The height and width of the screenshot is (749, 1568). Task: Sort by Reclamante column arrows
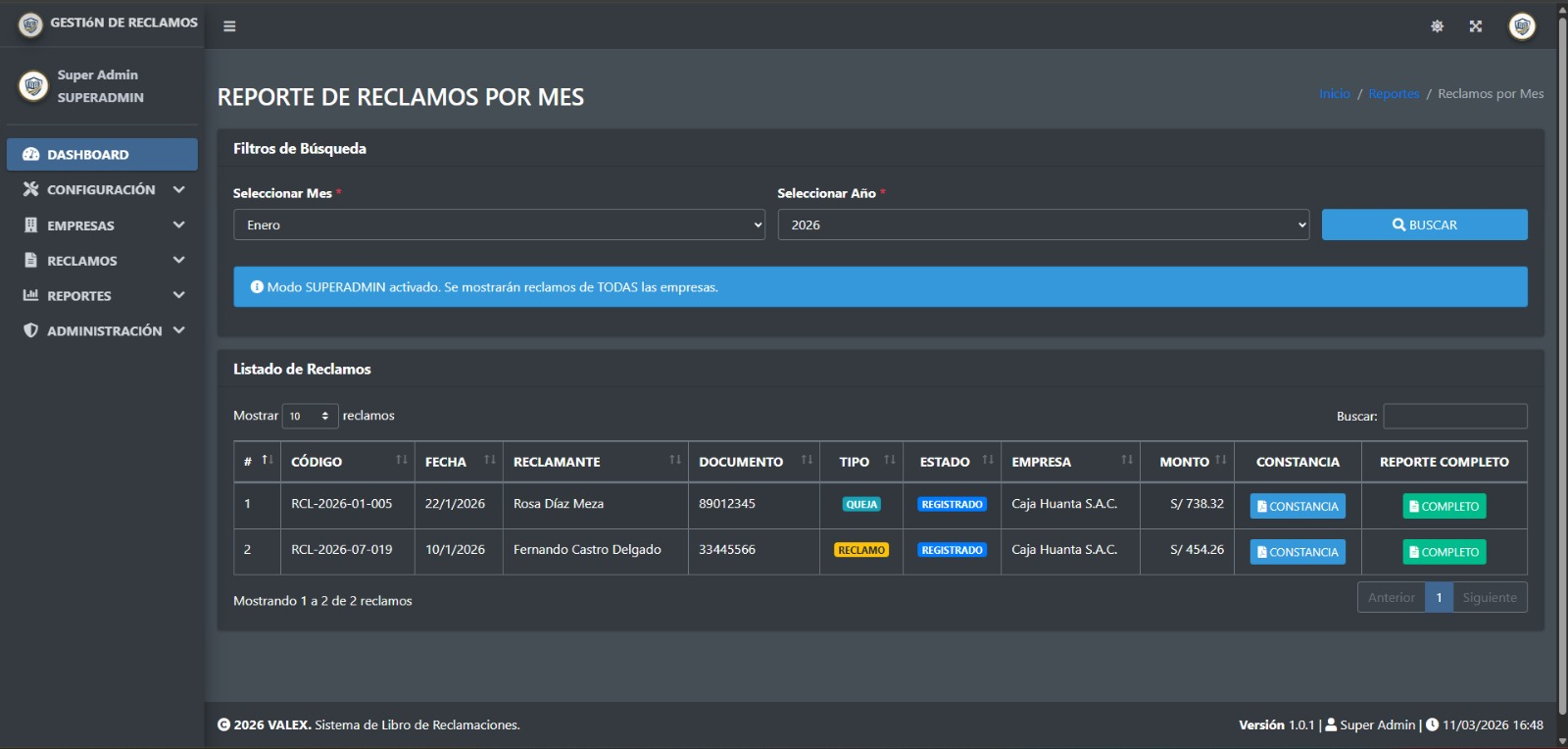(x=675, y=460)
